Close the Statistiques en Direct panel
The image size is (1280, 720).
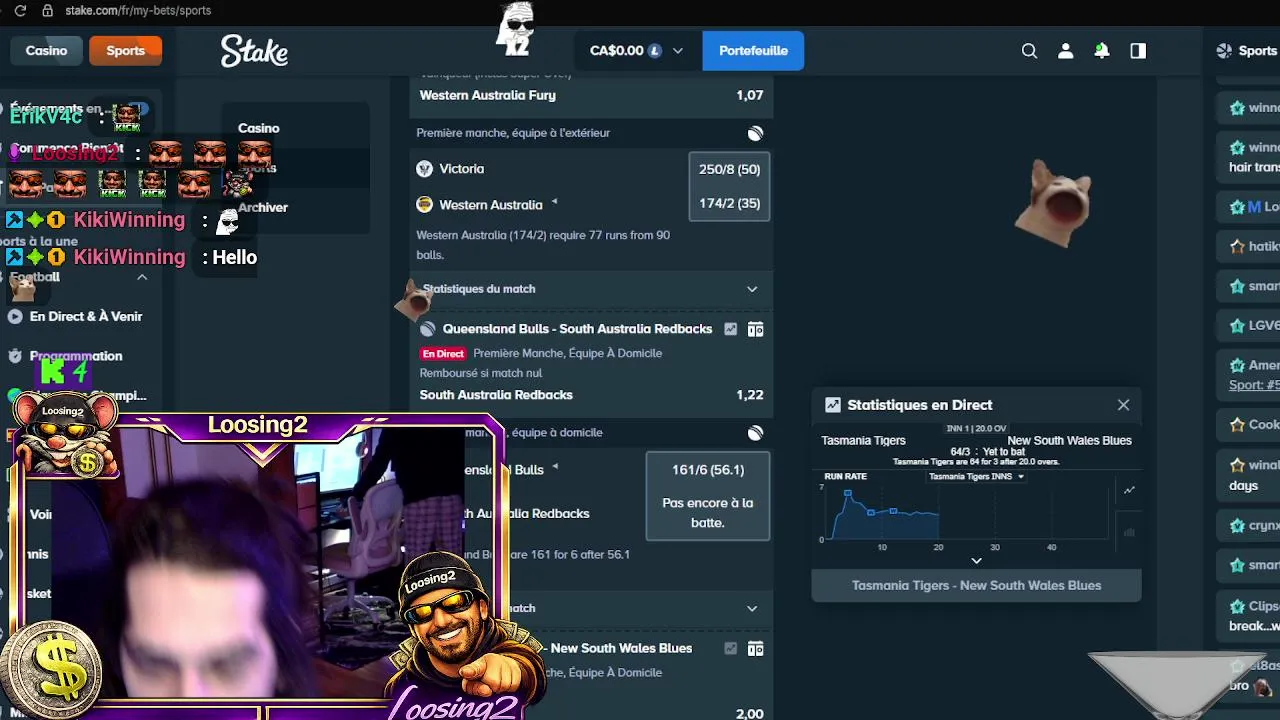point(1123,405)
